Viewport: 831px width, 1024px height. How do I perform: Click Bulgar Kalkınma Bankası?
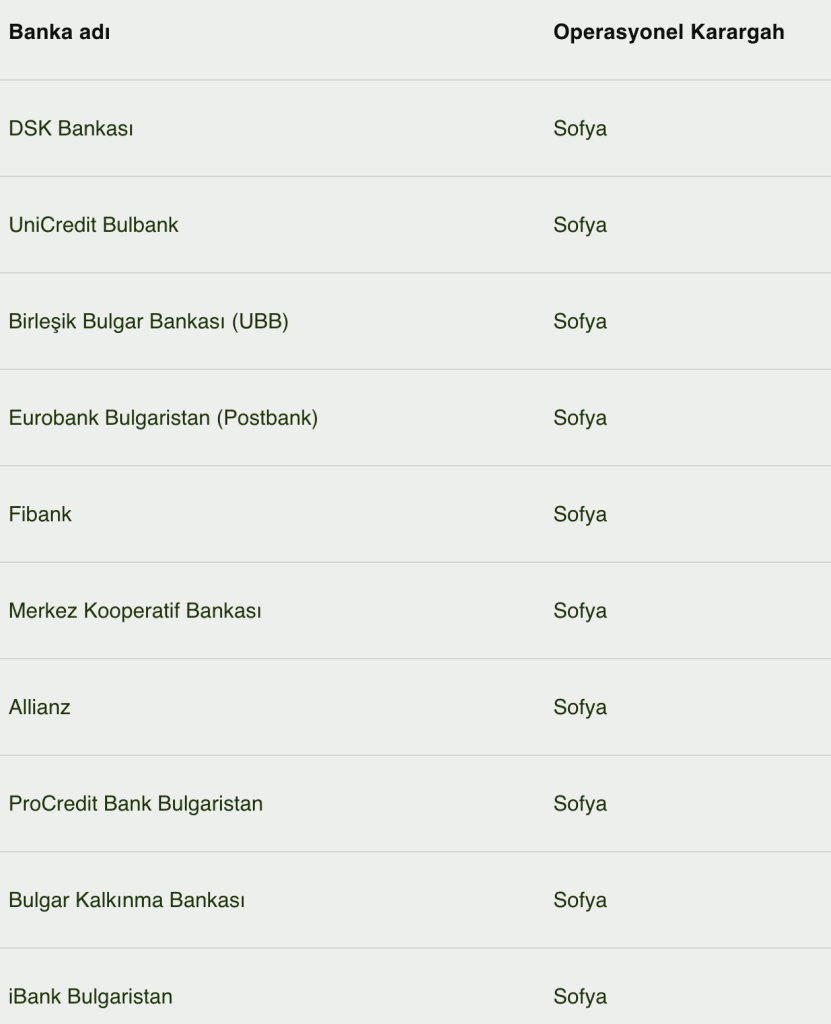pos(127,901)
